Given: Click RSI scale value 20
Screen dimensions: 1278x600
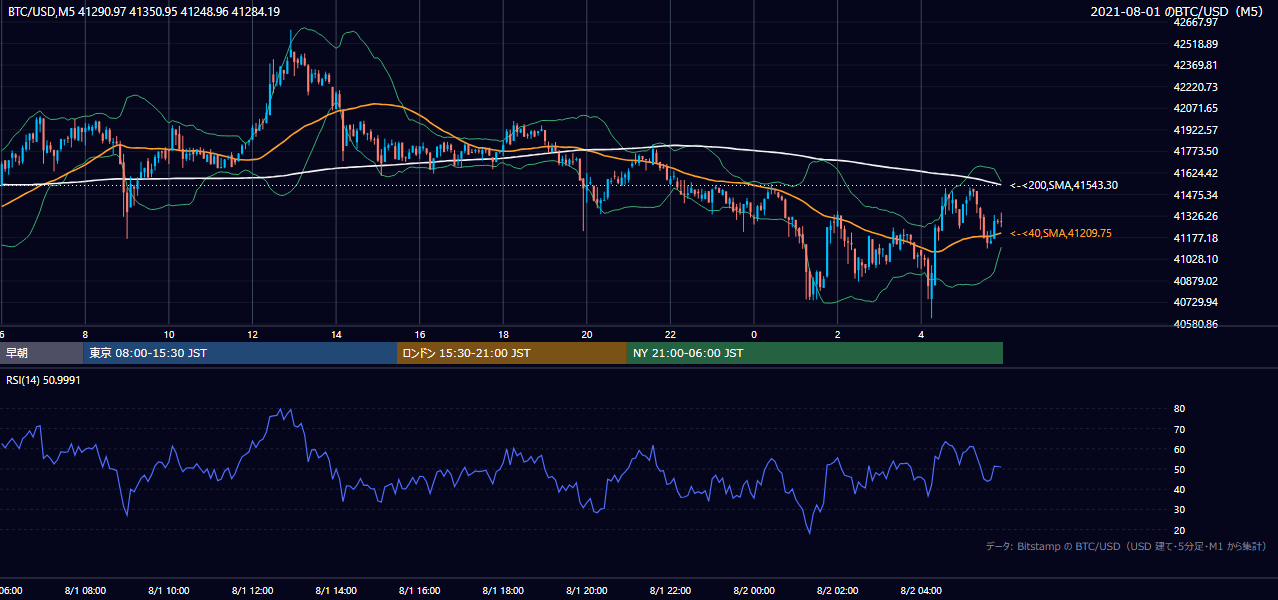Looking at the screenshot, I should (1180, 530).
